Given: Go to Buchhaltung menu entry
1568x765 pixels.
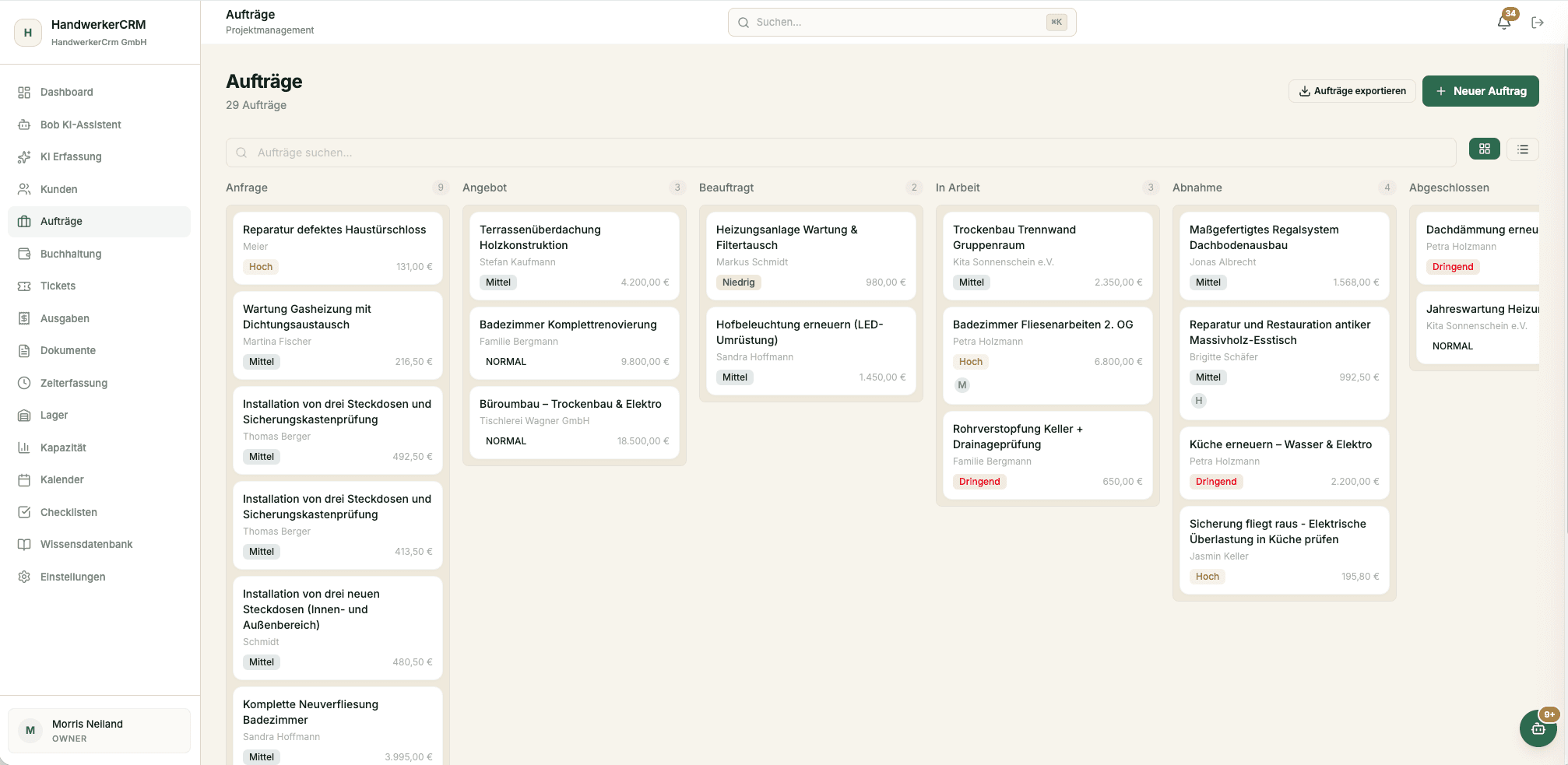Looking at the screenshot, I should click(99, 254).
